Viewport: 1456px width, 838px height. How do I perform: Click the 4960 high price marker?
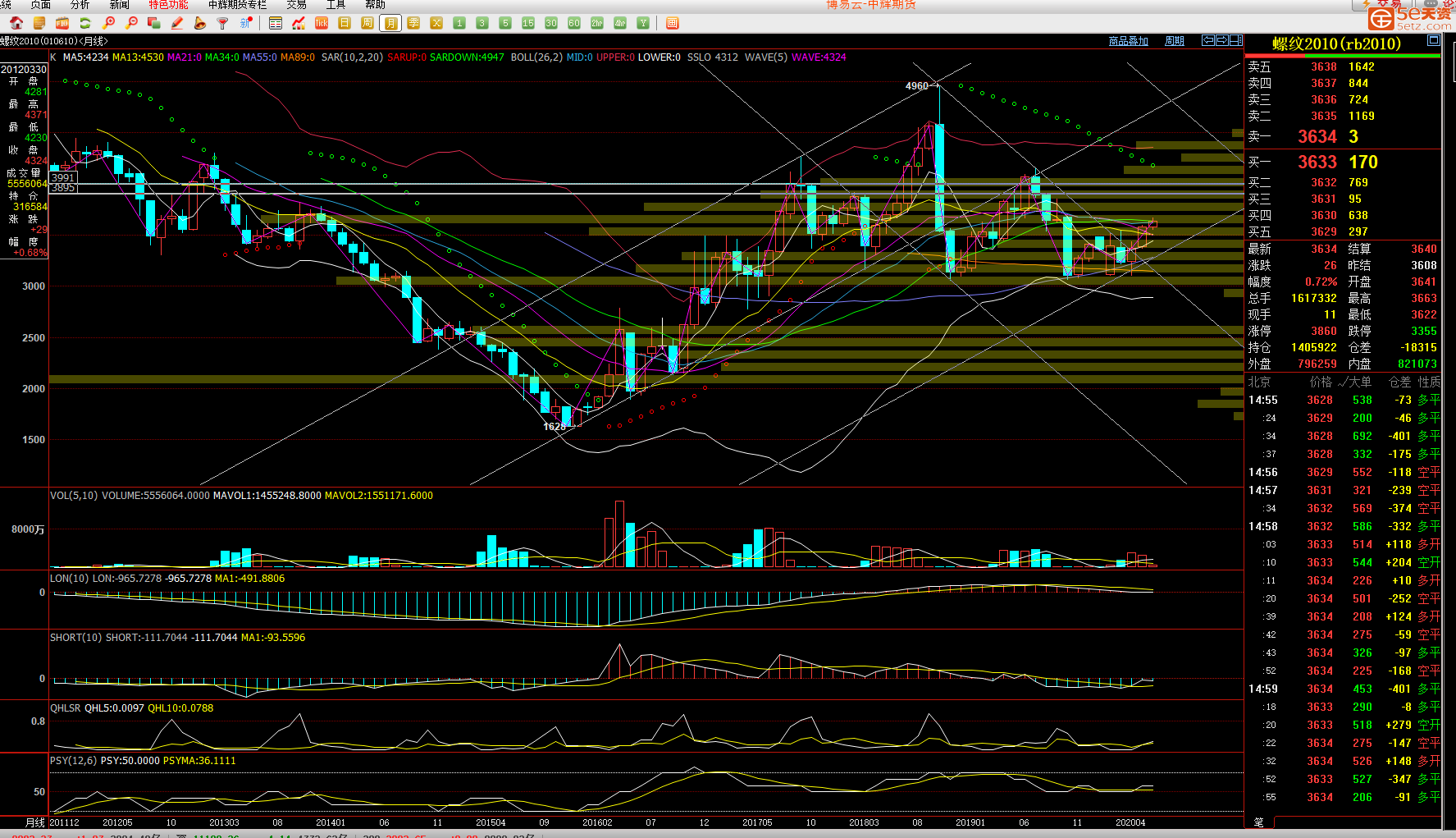click(917, 86)
